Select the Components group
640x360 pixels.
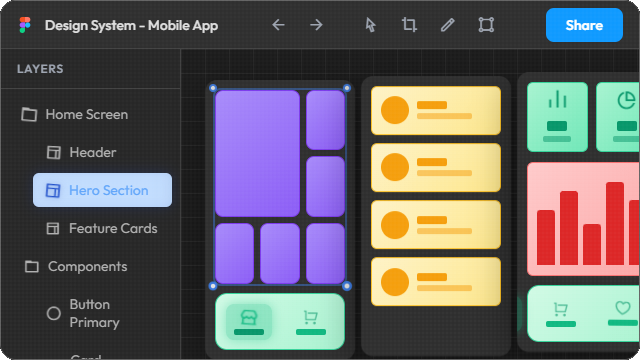click(87, 267)
